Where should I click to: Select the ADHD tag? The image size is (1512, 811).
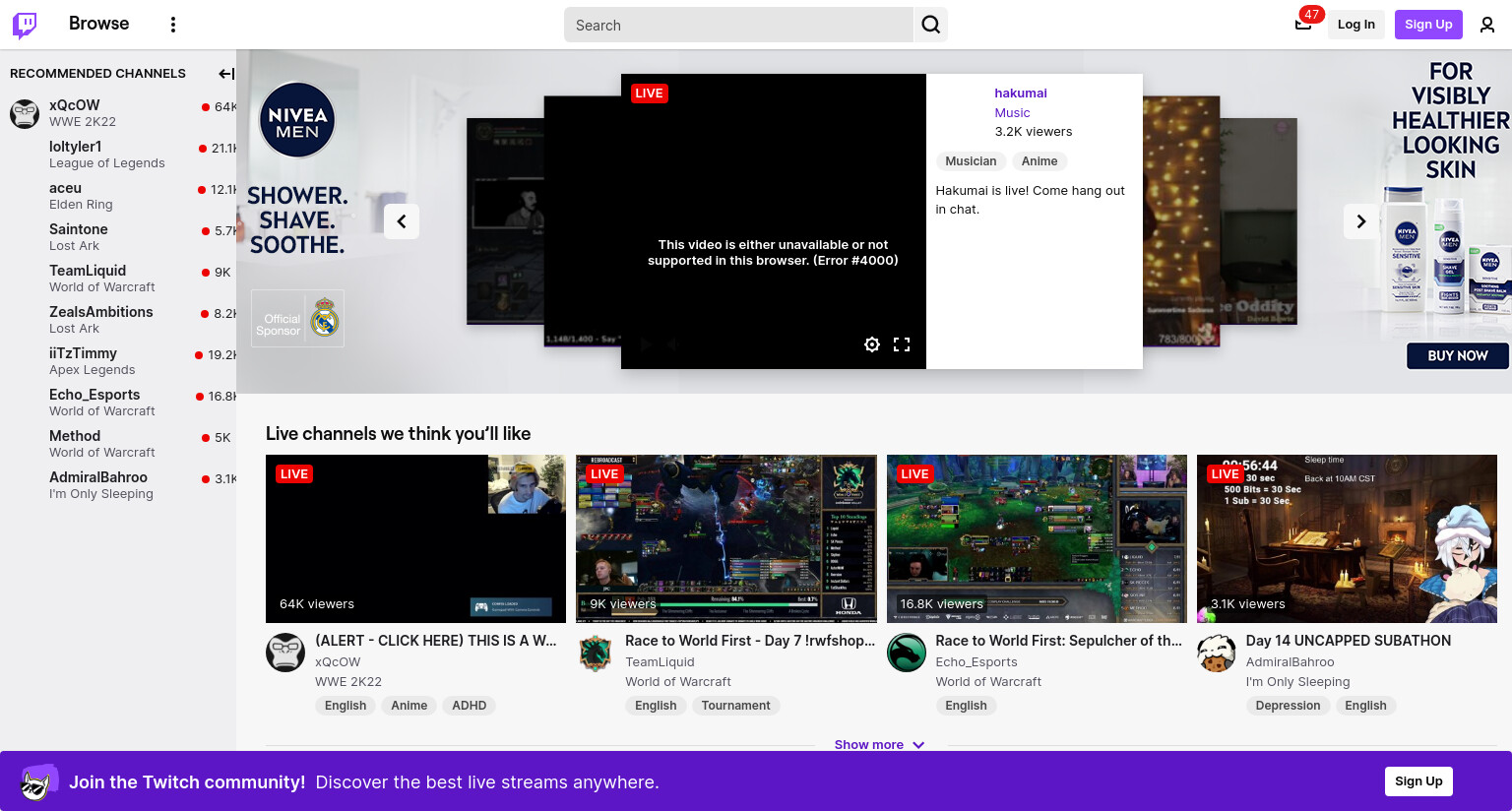470,706
